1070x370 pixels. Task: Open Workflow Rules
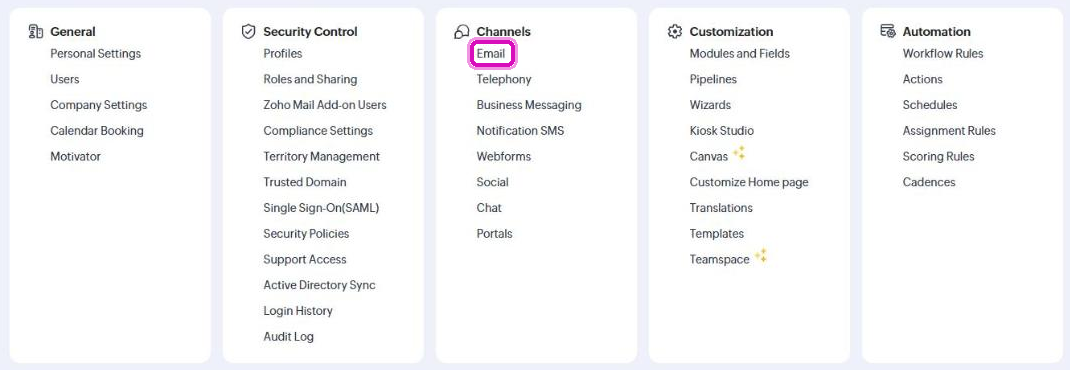click(943, 53)
